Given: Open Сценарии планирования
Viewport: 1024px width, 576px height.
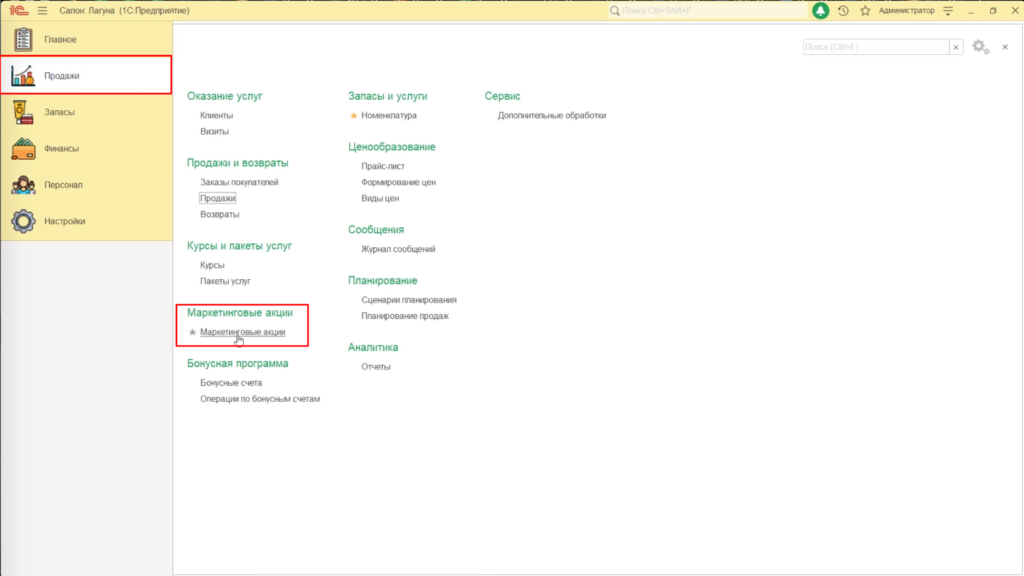Looking at the screenshot, I should point(409,300).
